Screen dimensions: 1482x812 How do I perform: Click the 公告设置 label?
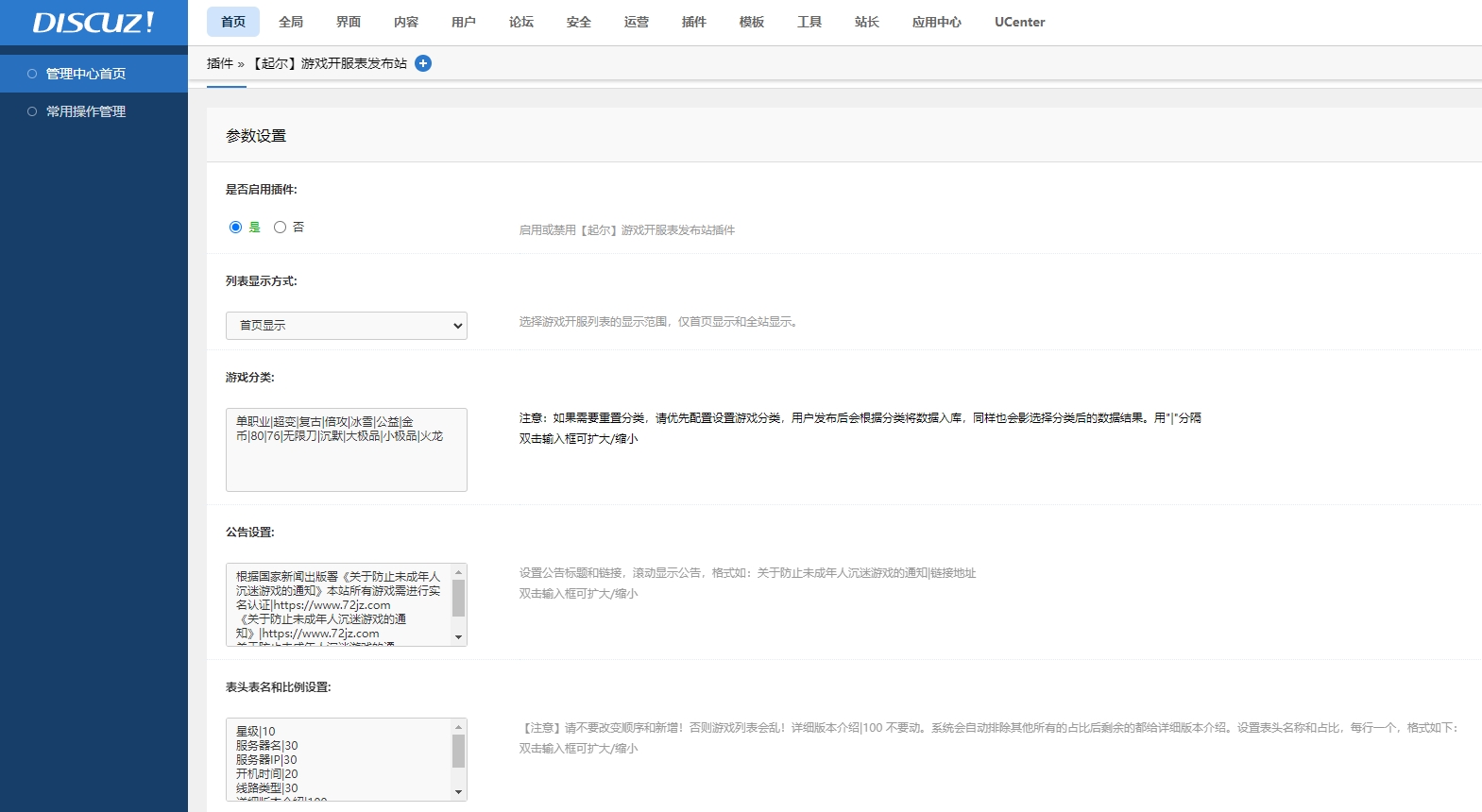pyautogui.click(x=250, y=533)
